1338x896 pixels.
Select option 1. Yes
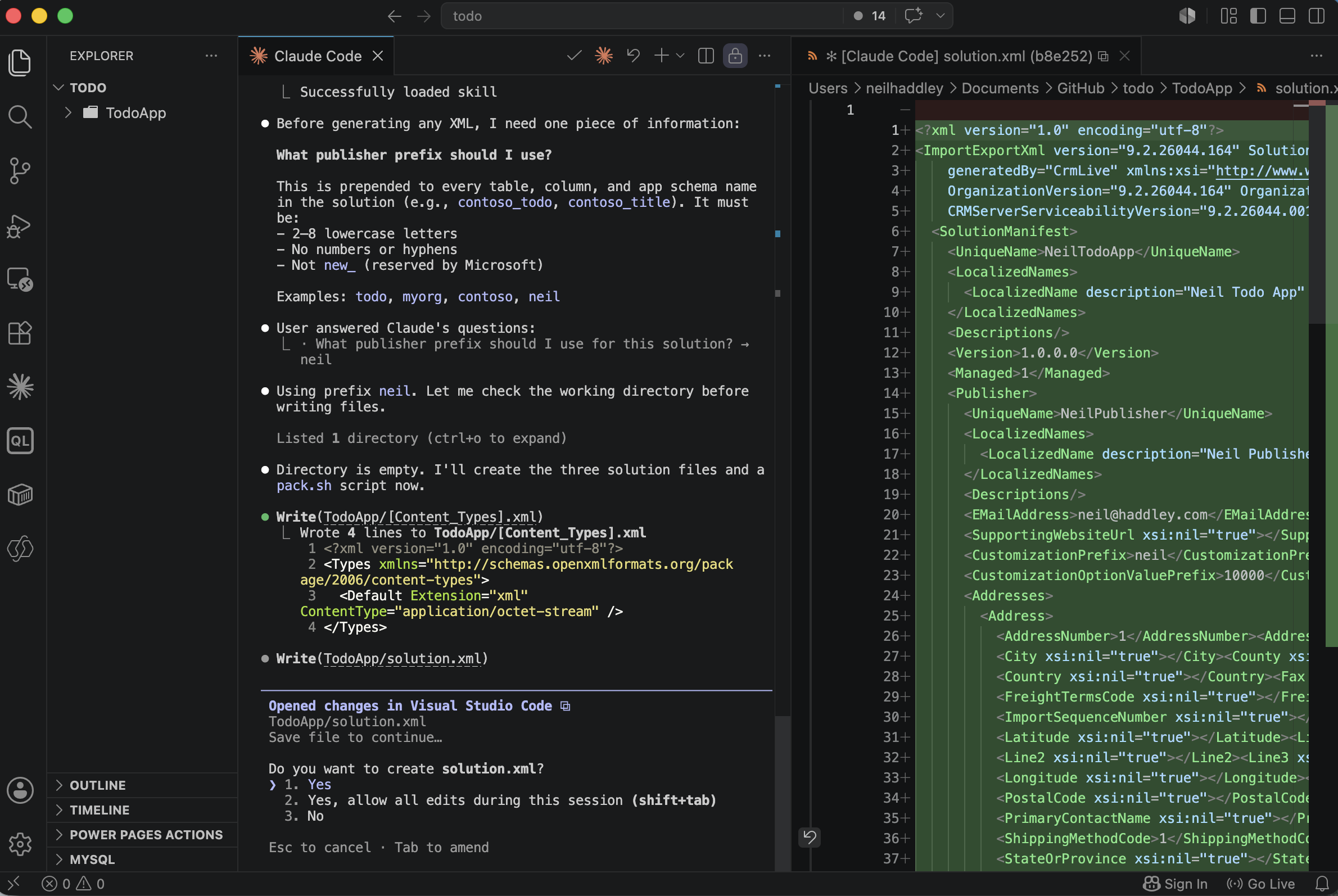coord(308,785)
